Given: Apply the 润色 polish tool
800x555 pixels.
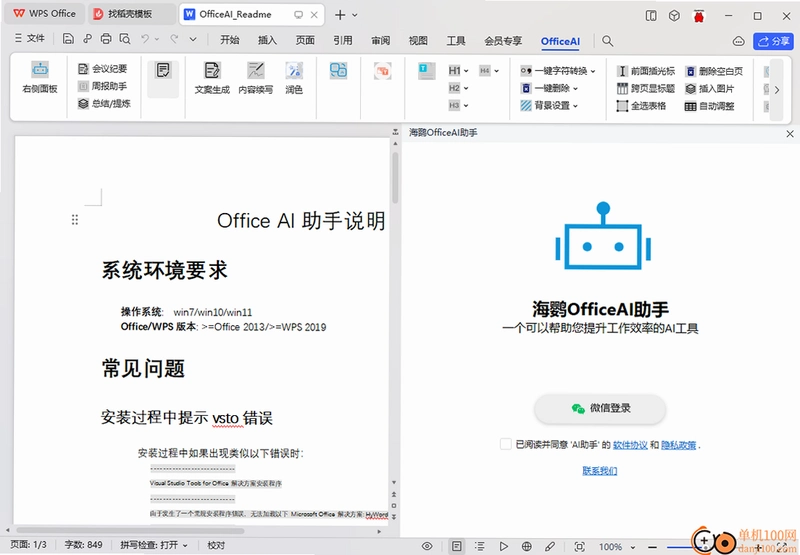Looking at the screenshot, I should 294,78.
